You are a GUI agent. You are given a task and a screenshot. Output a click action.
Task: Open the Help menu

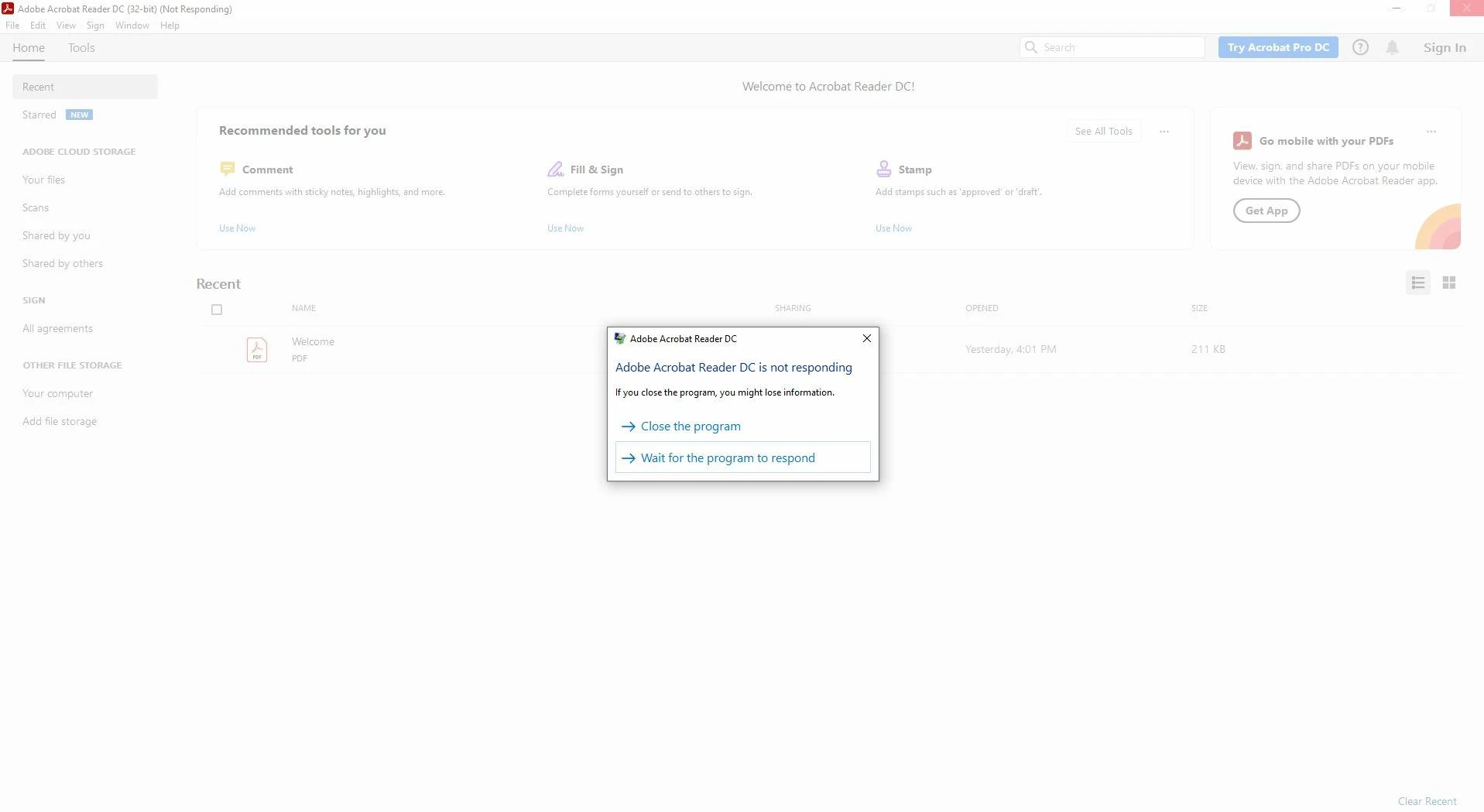point(170,26)
